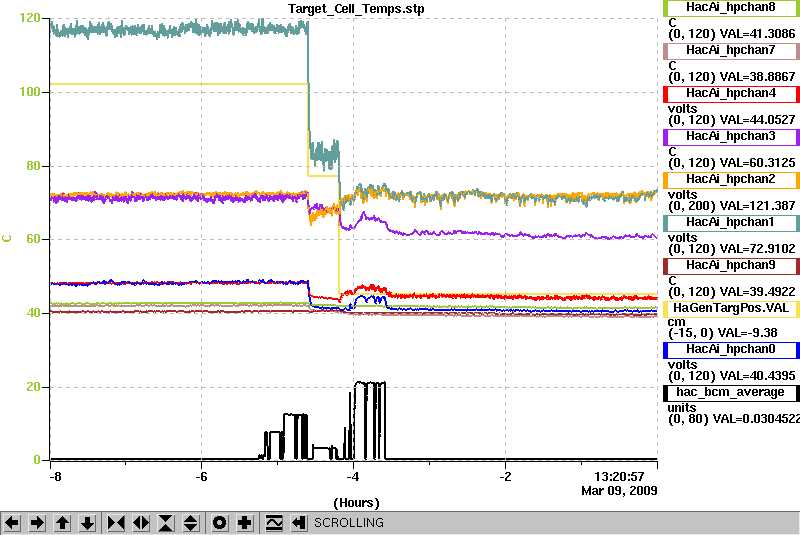The width and height of the screenshot is (800, 535).
Task: Click the arrow-to-bar icon beside SCROLLING
Action: click(299, 523)
